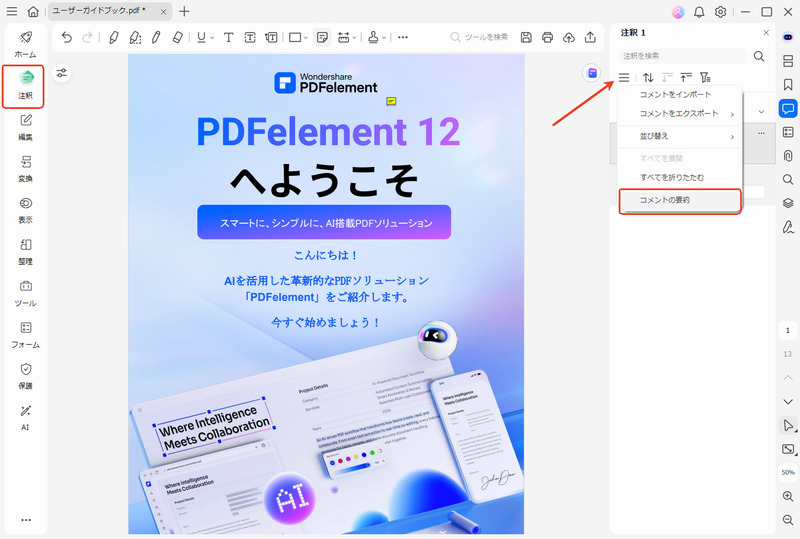The image size is (800, 539).
Task: Open the more tools ellipsis in toolbar
Action: pos(403,37)
